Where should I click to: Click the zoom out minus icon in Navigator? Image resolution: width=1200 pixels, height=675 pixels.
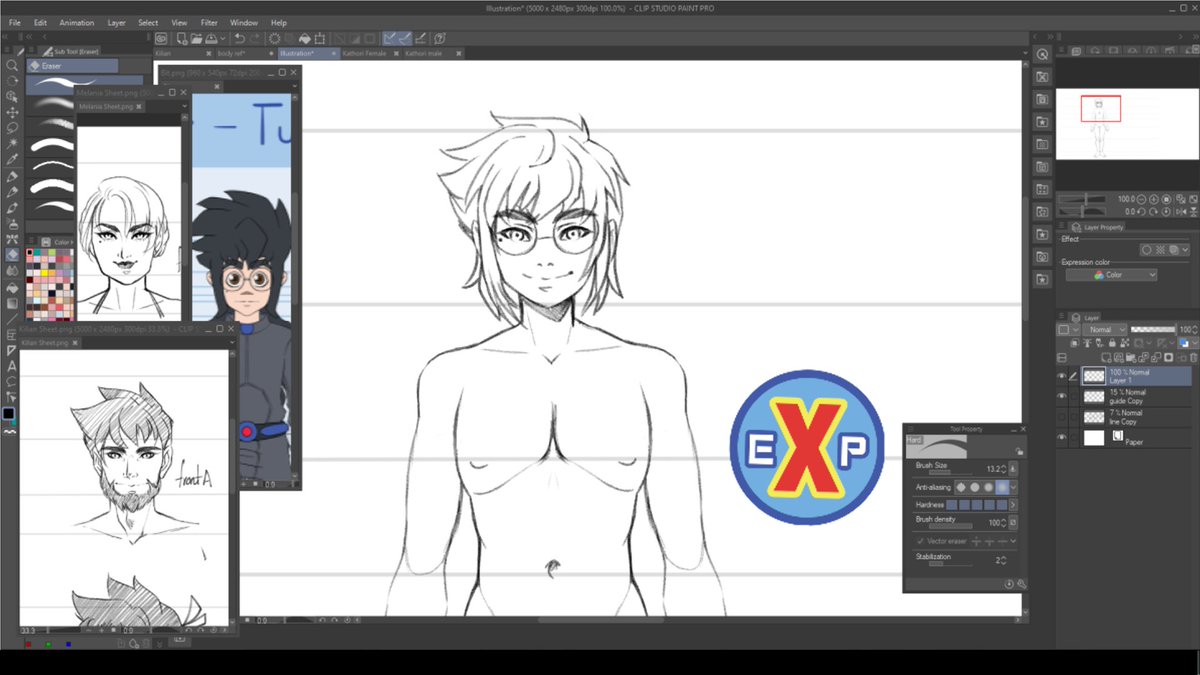click(1141, 198)
